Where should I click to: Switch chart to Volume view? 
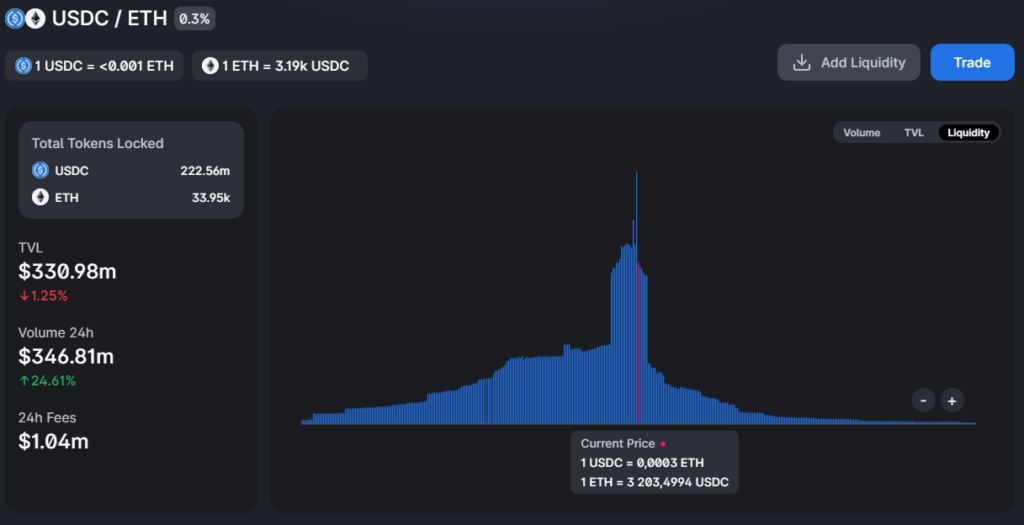(x=861, y=133)
